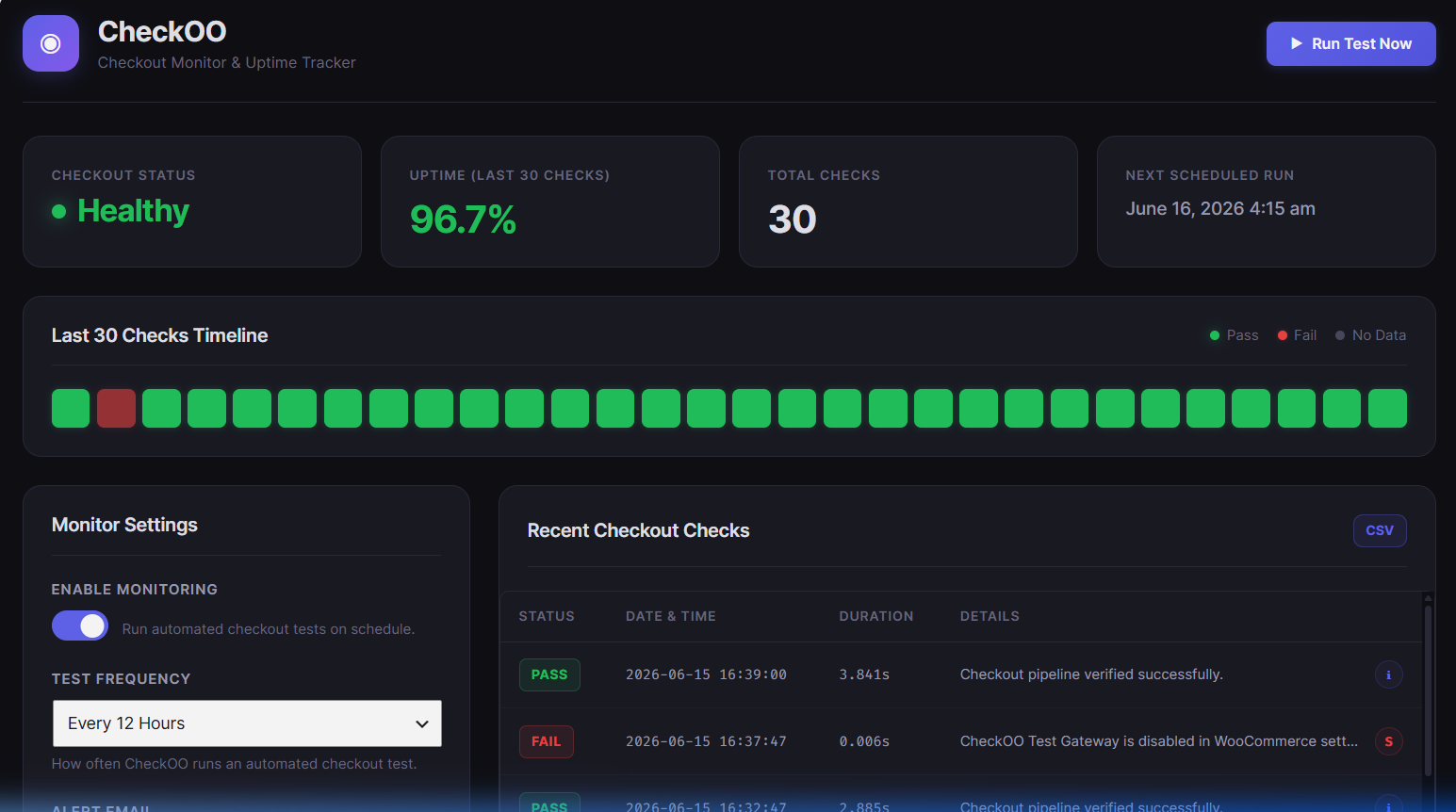Viewport: 1456px width, 812px height.
Task: Click the No Data legend item
Action: tap(1370, 335)
